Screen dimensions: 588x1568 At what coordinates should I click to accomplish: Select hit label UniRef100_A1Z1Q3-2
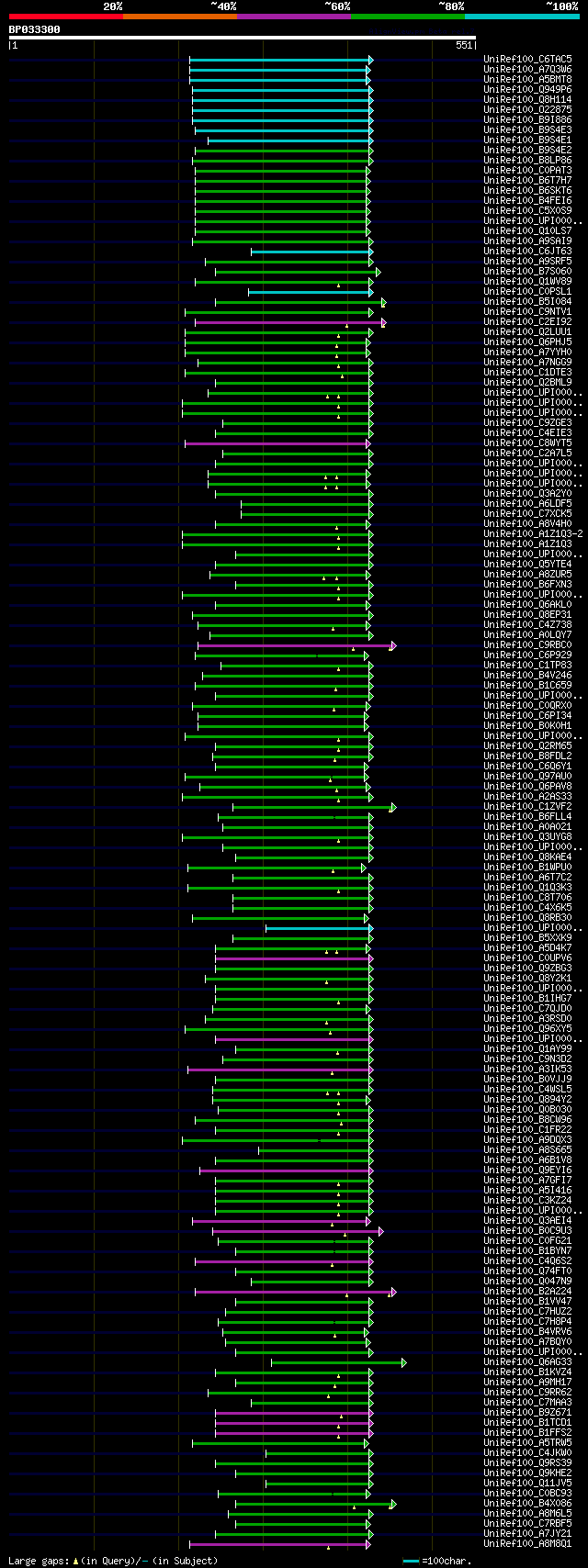(533, 534)
